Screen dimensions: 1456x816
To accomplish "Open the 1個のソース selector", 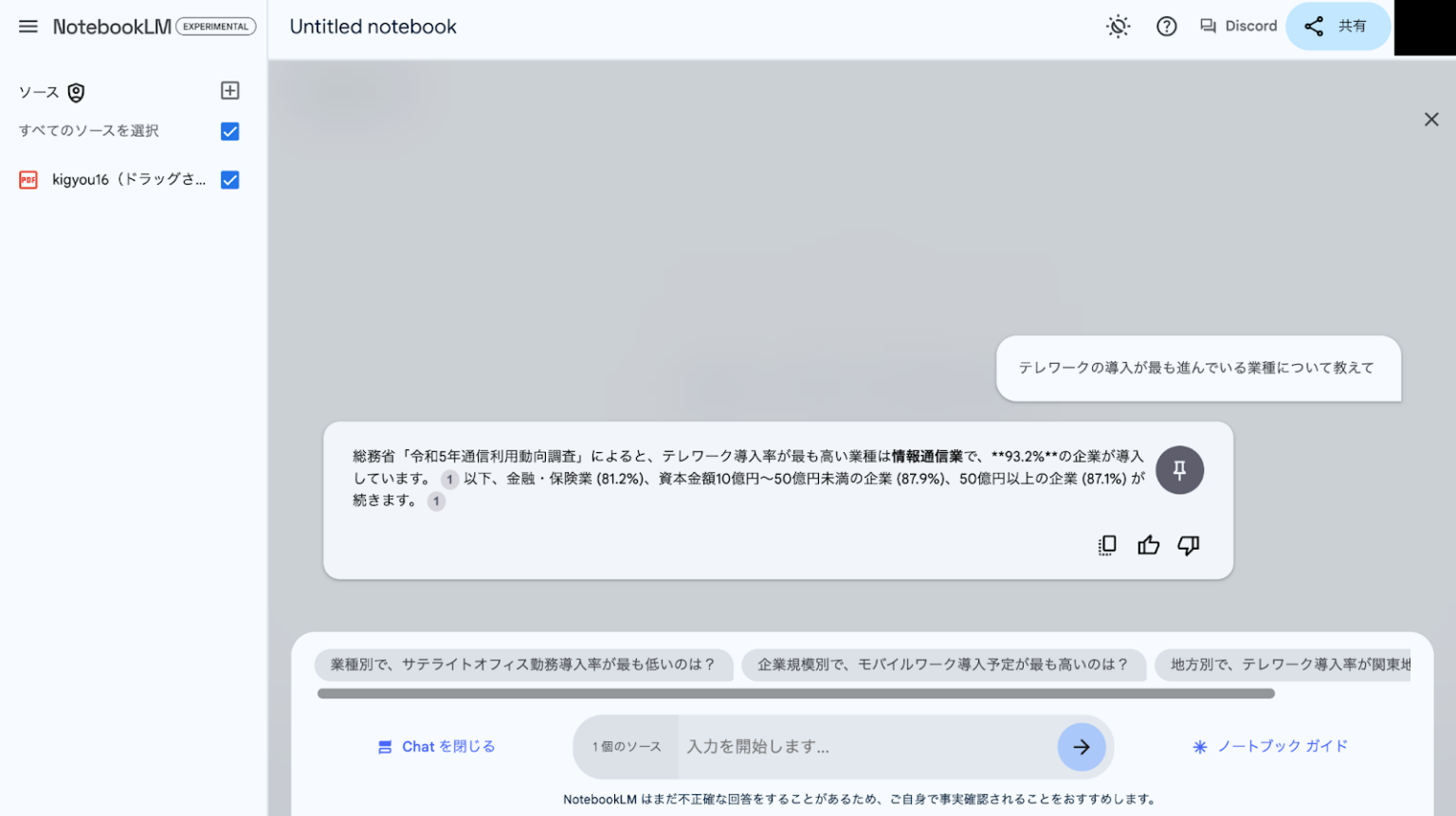I will point(625,747).
